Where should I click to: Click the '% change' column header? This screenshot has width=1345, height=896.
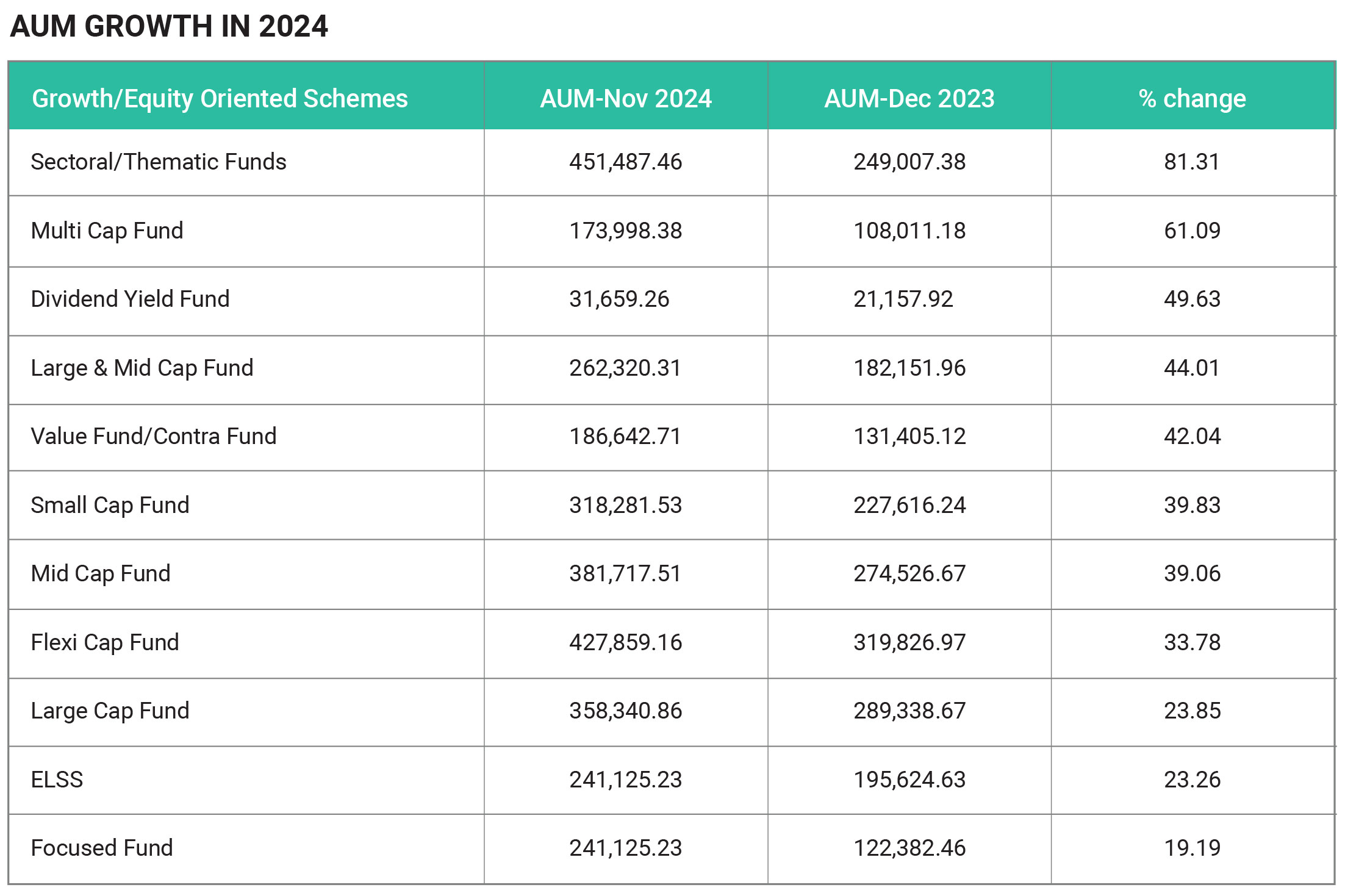1192,99
